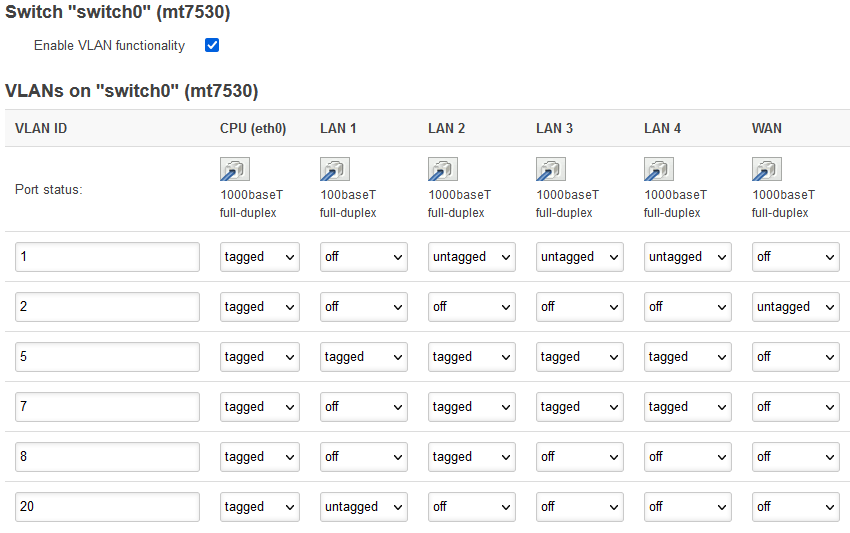Click the LAN 4 port status icon
Screen dimensions: 850x533
pos(659,169)
